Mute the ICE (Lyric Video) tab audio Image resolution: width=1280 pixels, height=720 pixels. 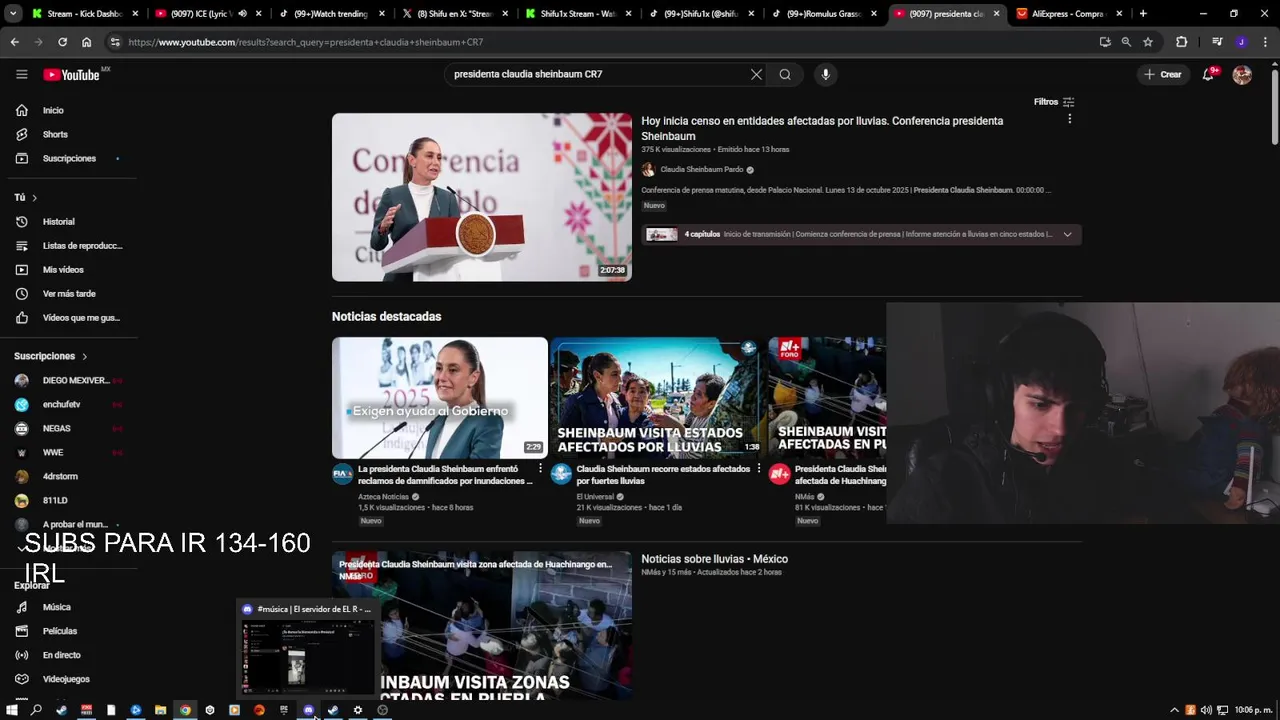click(x=242, y=14)
